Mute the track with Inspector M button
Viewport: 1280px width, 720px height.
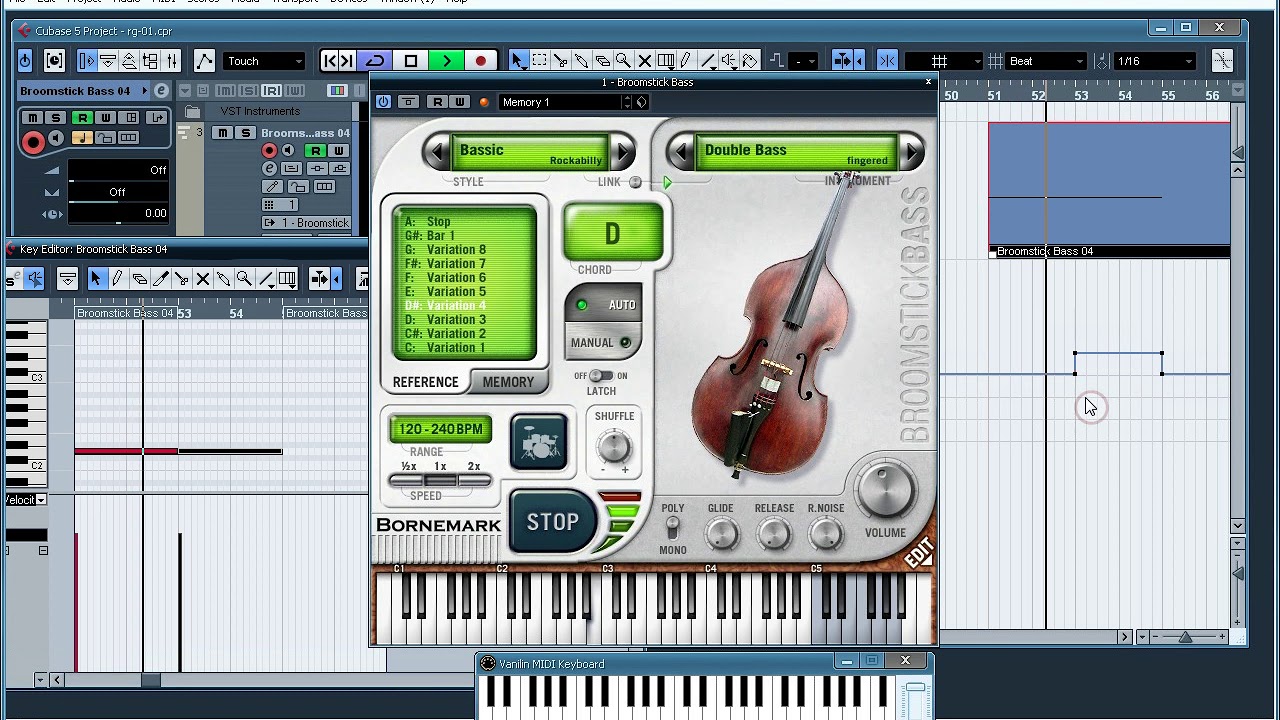(32, 118)
